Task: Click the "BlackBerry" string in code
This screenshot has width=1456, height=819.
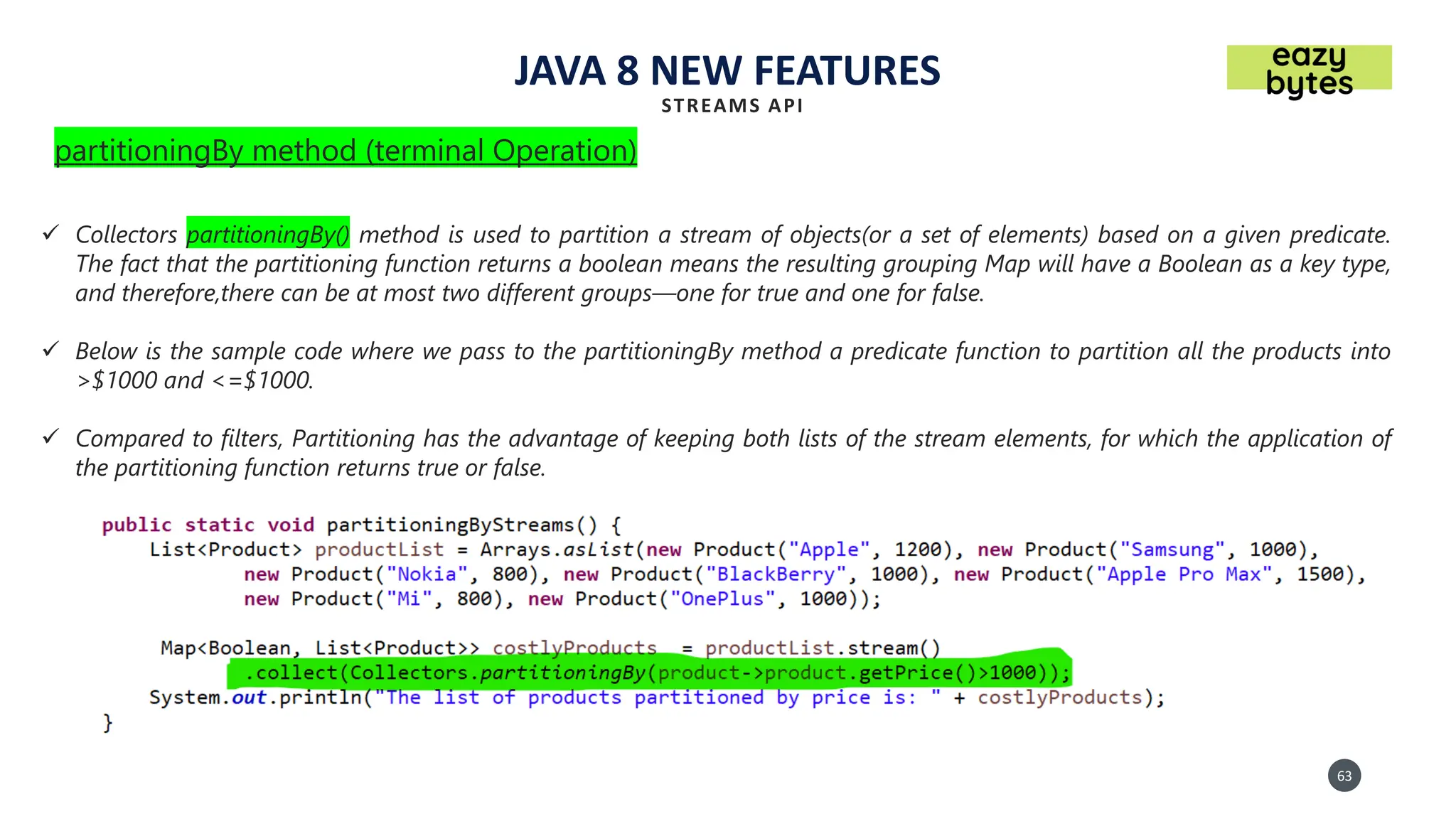Action: [776, 574]
